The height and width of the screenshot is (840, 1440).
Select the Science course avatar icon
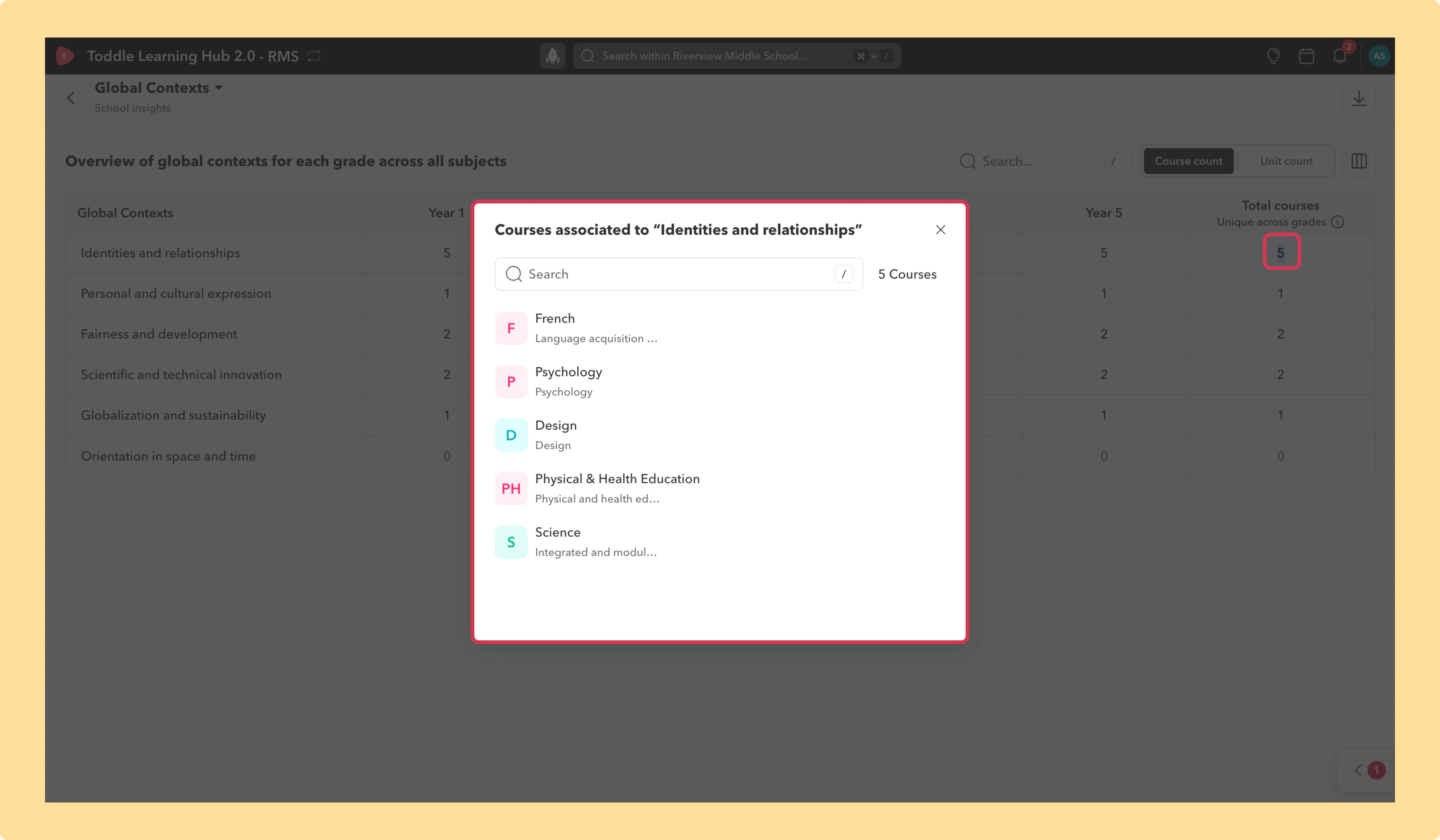click(x=511, y=542)
